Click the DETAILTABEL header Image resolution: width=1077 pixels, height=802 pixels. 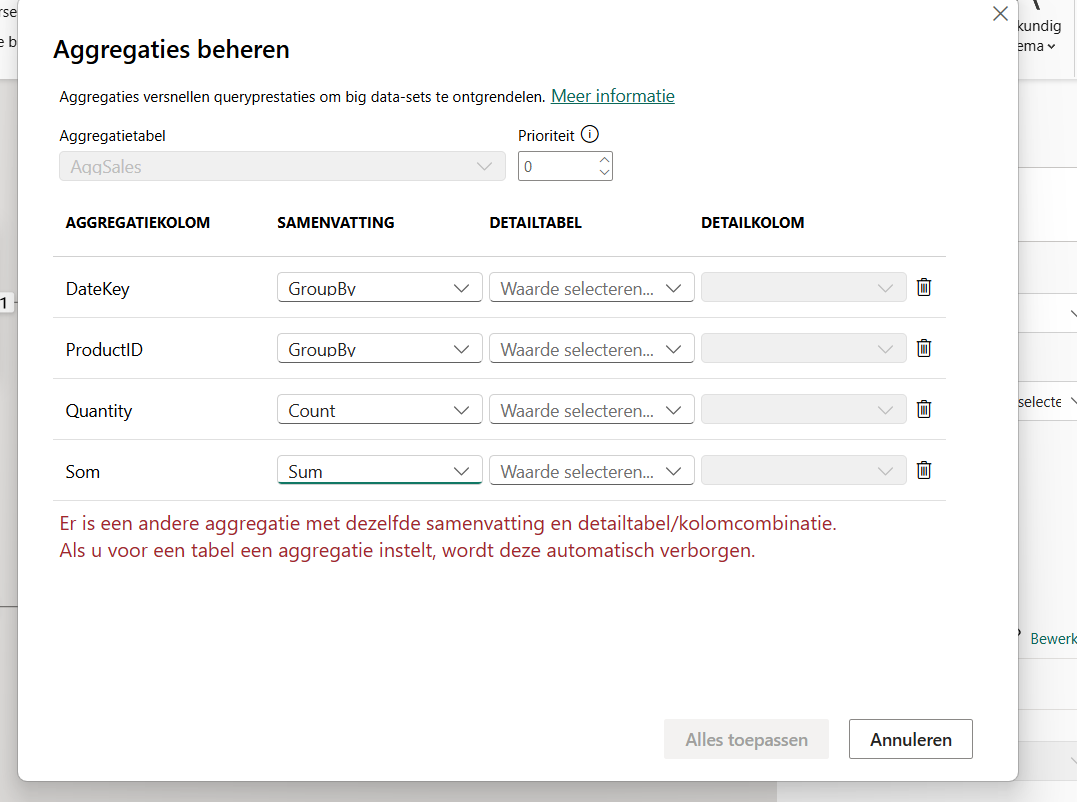(x=536, y=222)
